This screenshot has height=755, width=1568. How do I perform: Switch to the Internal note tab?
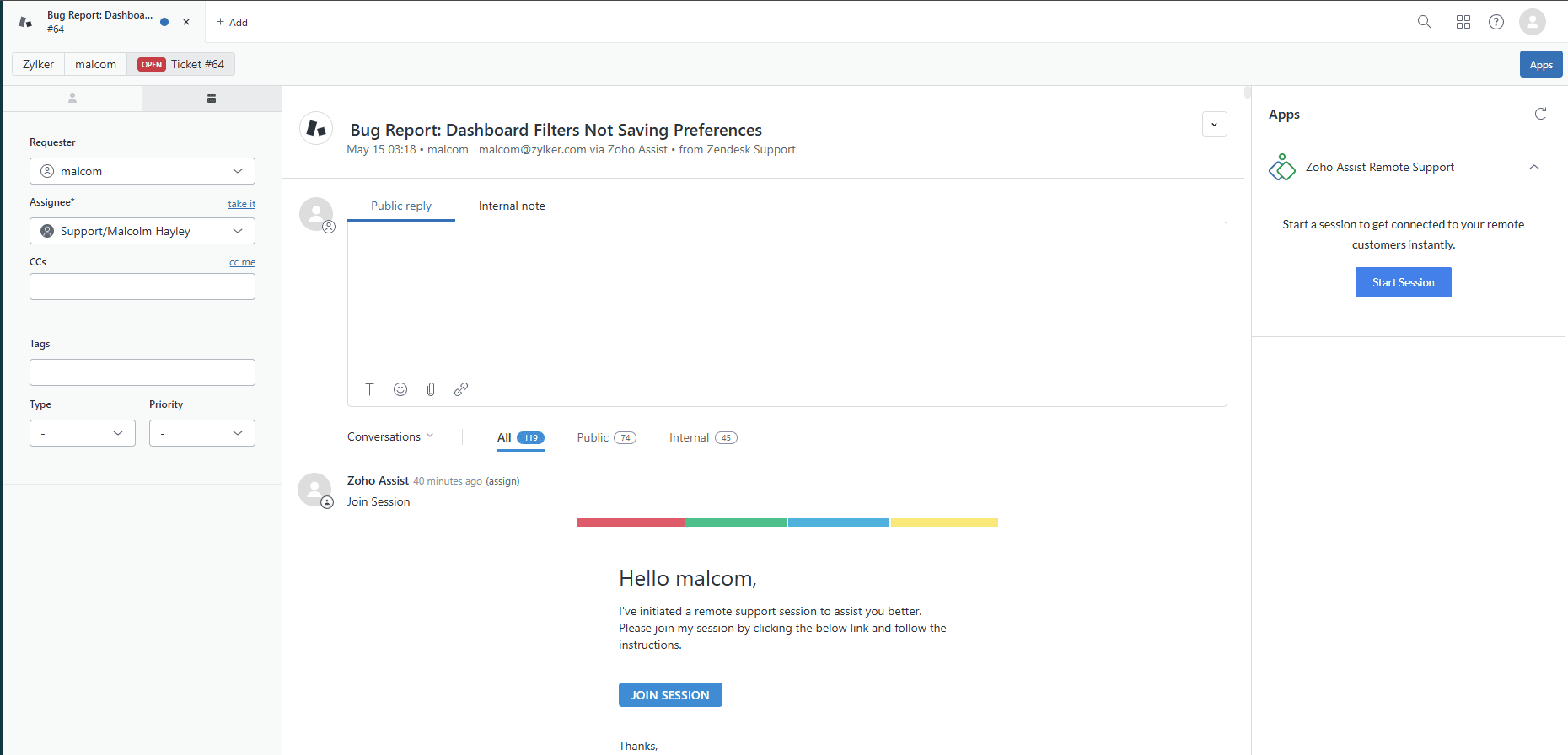coord(512,206)
